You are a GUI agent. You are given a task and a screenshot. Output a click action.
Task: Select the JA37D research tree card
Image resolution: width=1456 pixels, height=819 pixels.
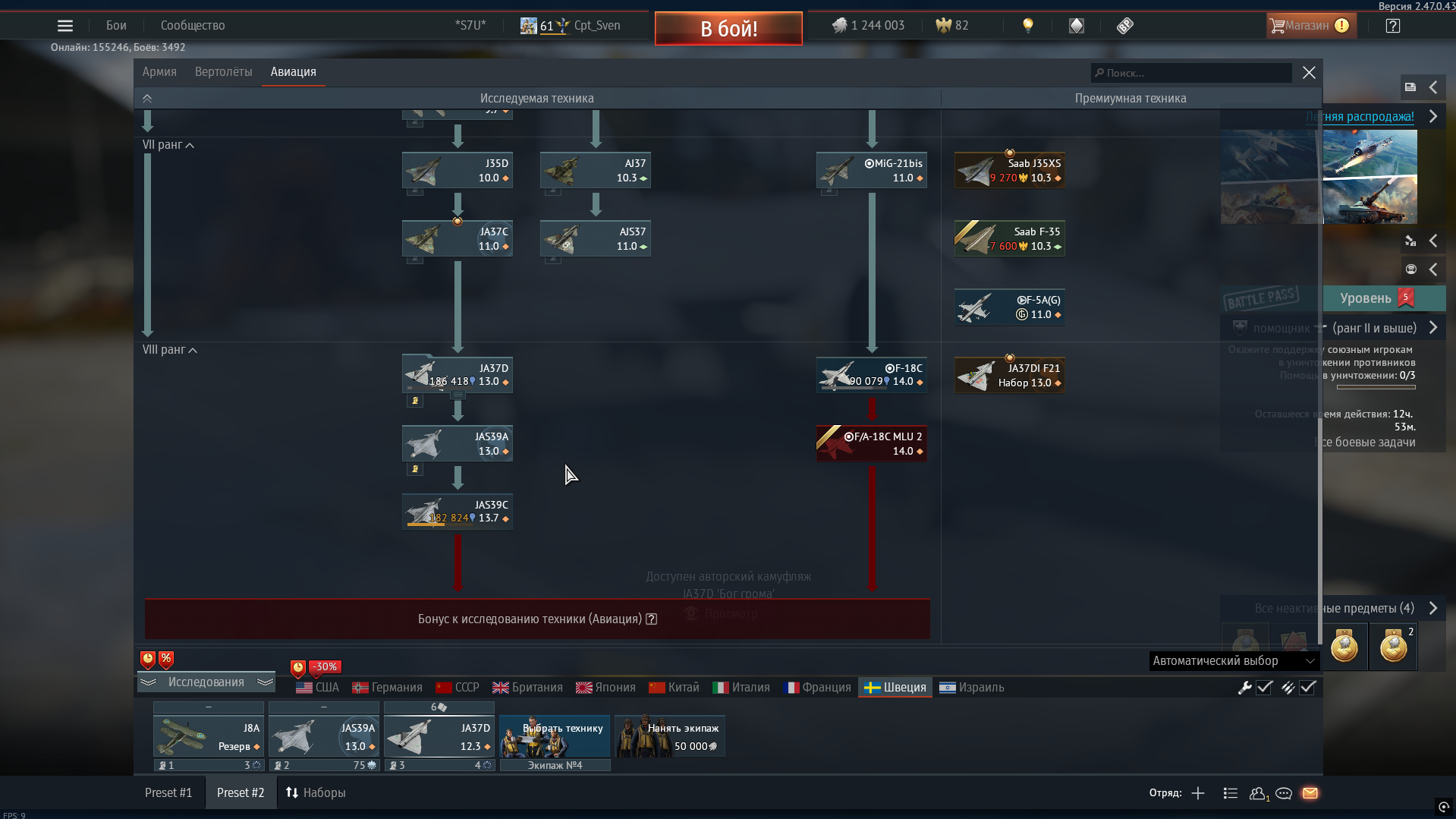(x=458, y=375)
